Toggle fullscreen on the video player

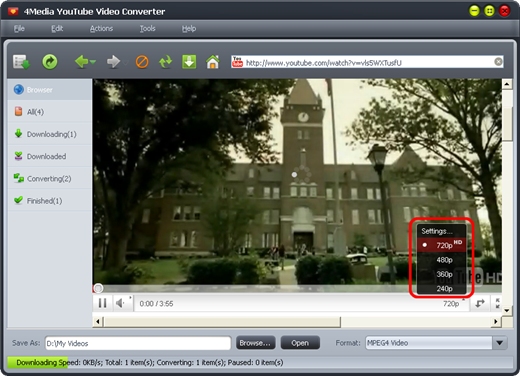coord(497,303)
